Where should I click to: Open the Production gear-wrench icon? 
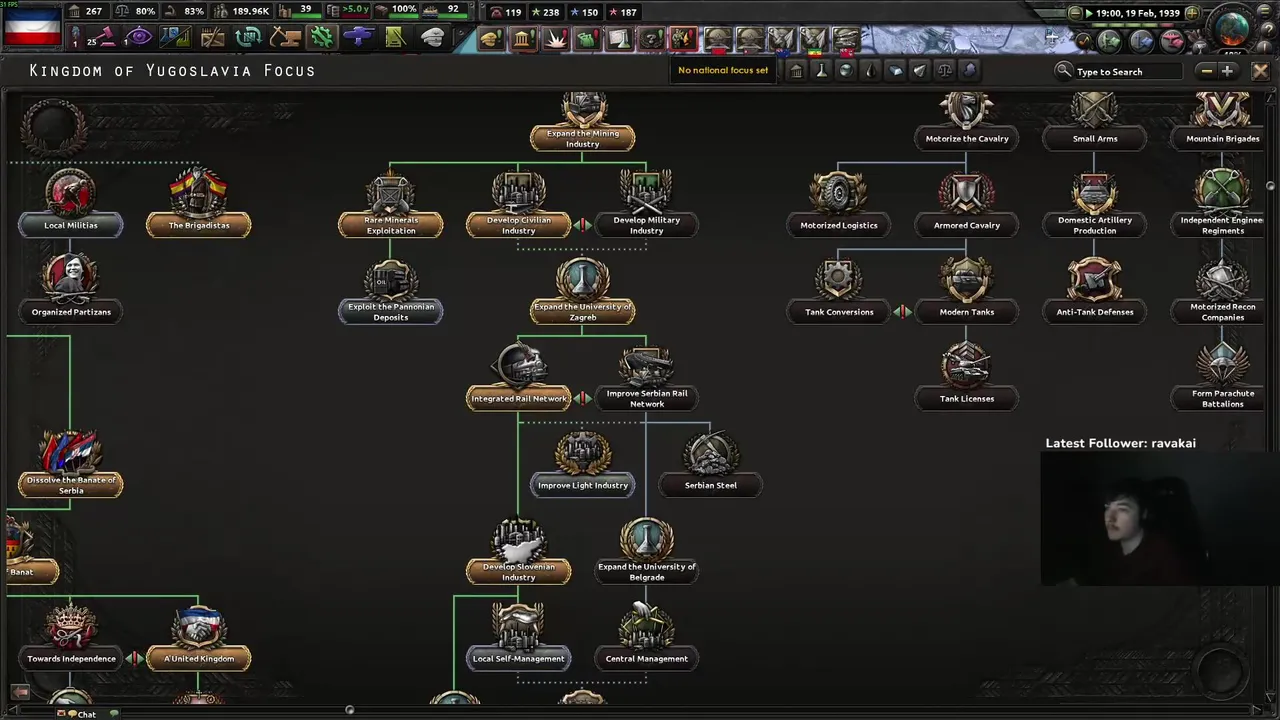322,38
